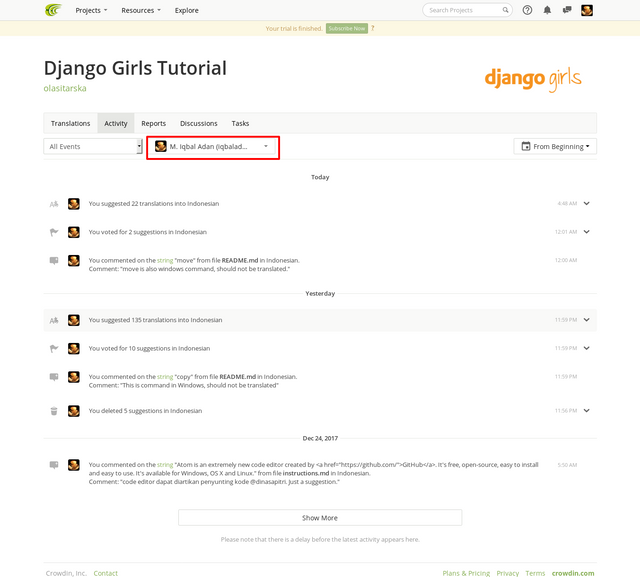
Task: Click flag icon for 10 suggestions vote row
Action: [x=54, y=348]
